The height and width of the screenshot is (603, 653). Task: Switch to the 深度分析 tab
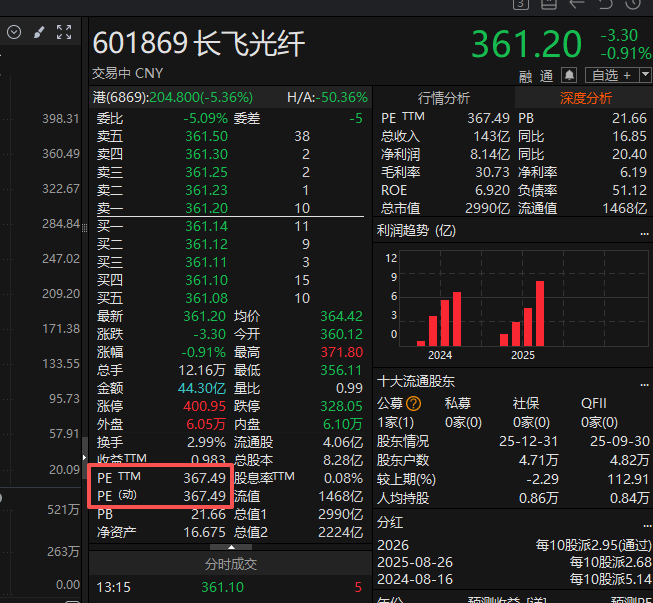(x=585, y=97)
